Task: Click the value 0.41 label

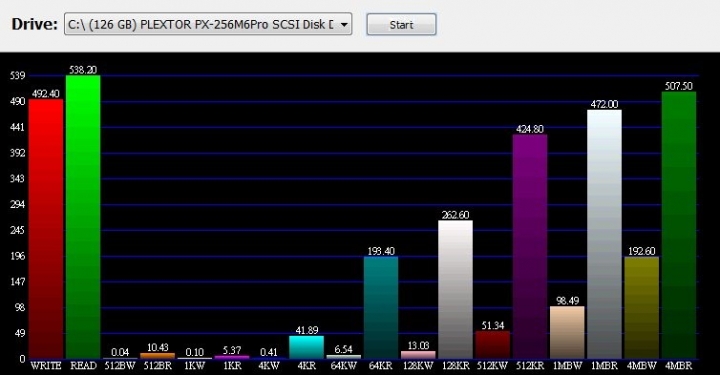Action: coord(269,352)
